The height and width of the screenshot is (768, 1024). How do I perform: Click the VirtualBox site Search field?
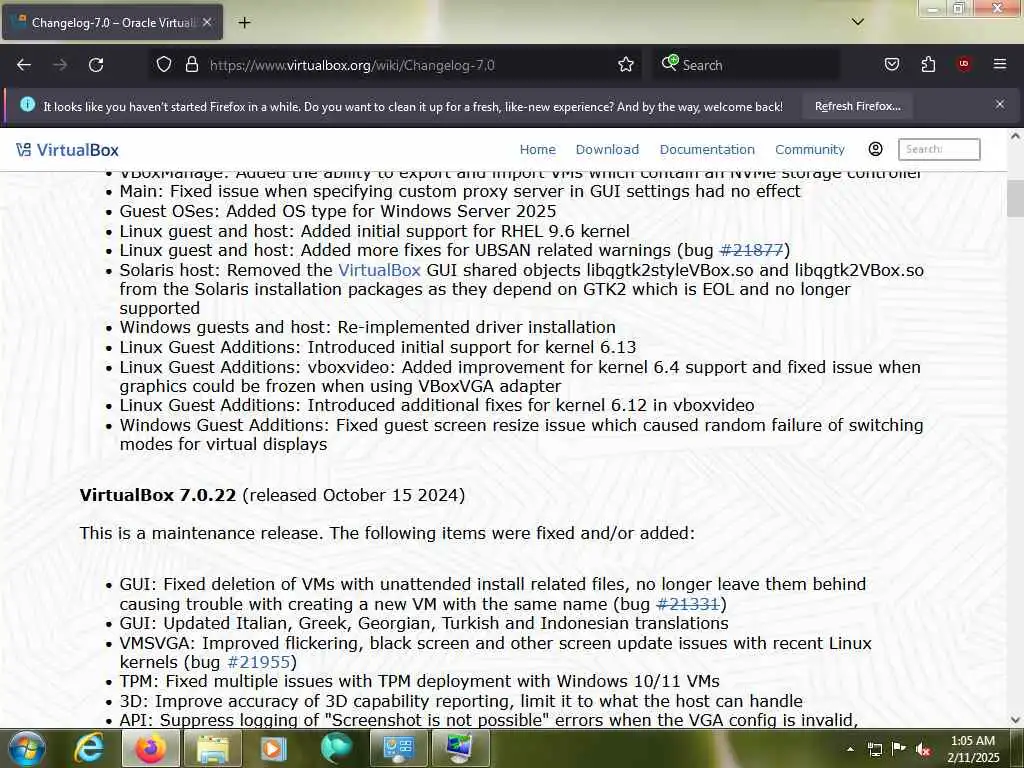938,149
